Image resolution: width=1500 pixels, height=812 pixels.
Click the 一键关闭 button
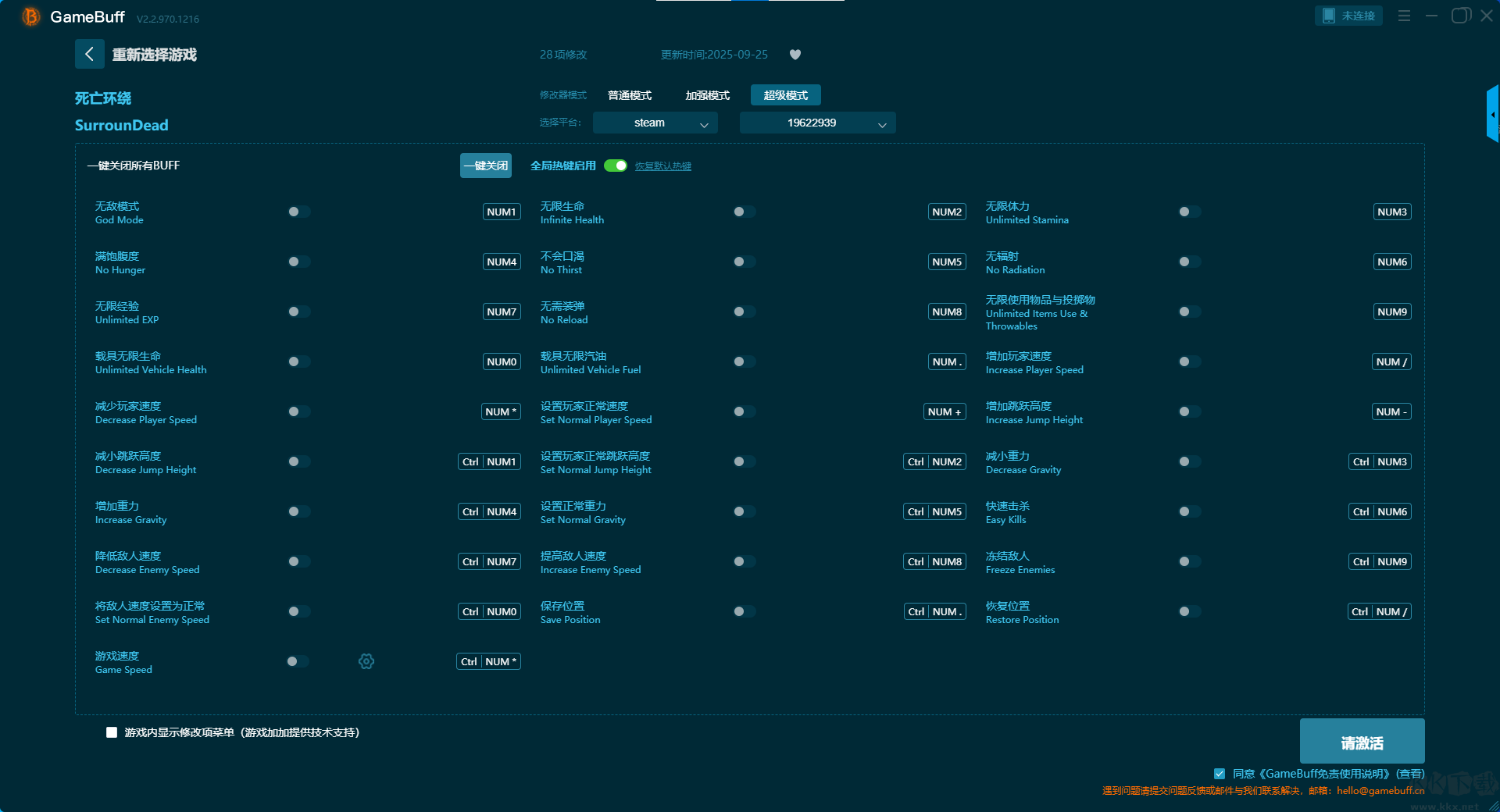point(485,166)
